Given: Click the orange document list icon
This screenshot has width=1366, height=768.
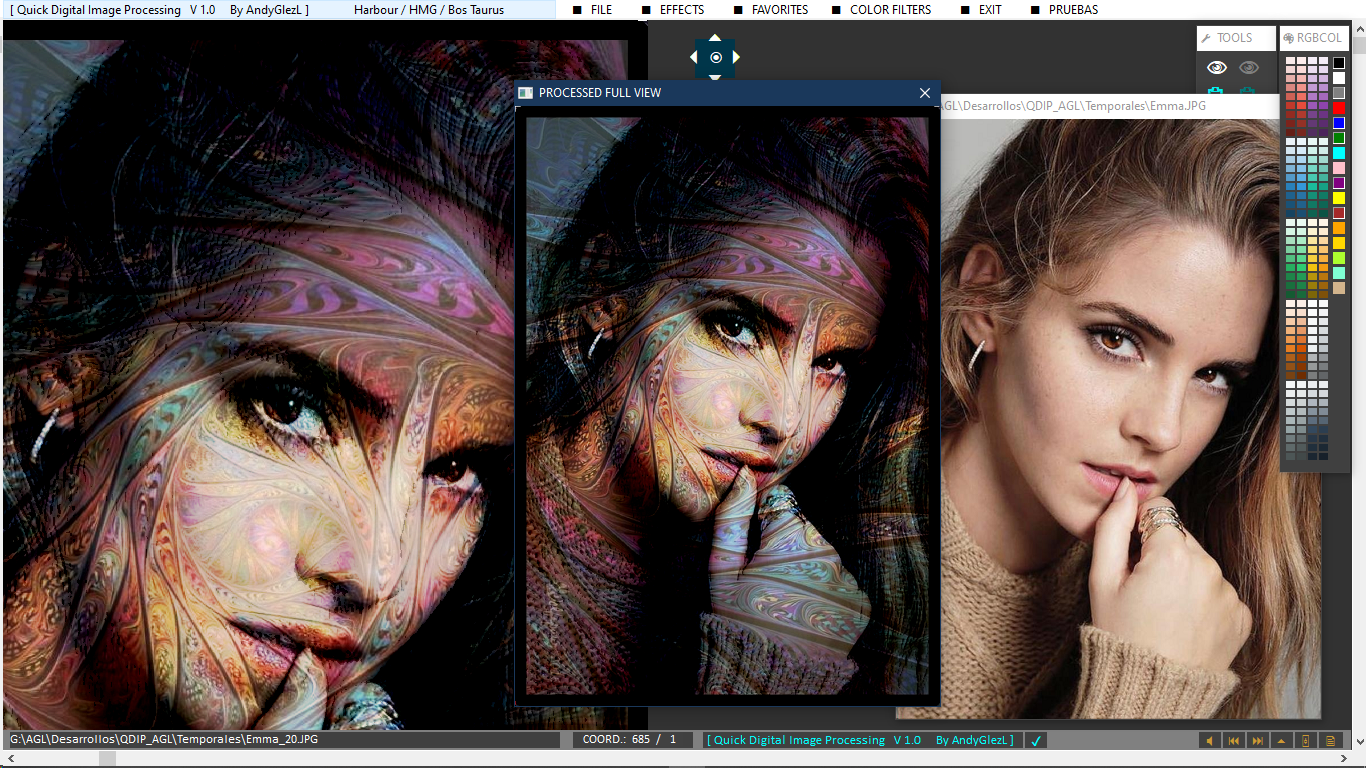Looking at the screenshot, I should 1329,741.
